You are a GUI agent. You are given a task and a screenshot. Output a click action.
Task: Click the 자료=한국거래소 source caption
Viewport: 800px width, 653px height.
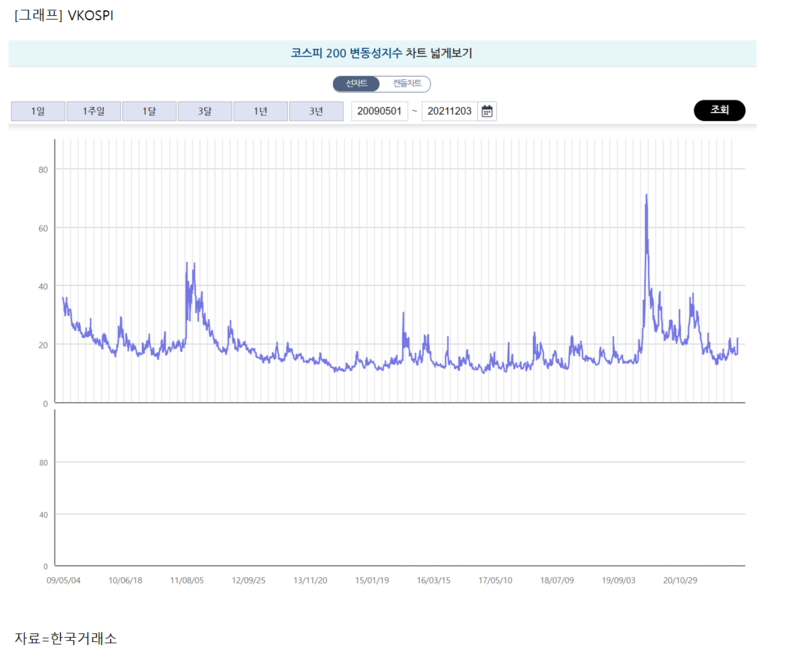click(65, 638)
